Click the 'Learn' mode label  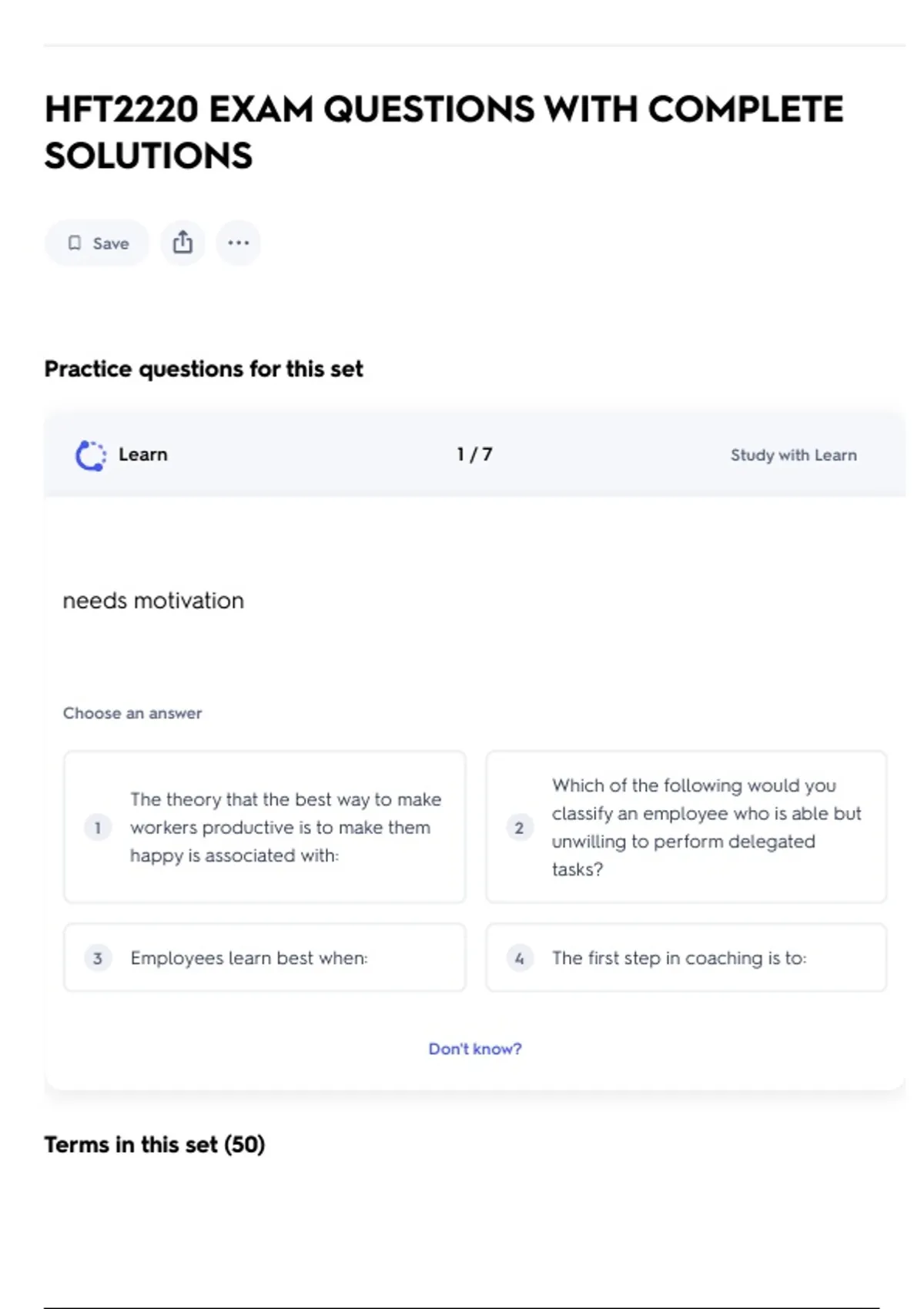point(142,454)
